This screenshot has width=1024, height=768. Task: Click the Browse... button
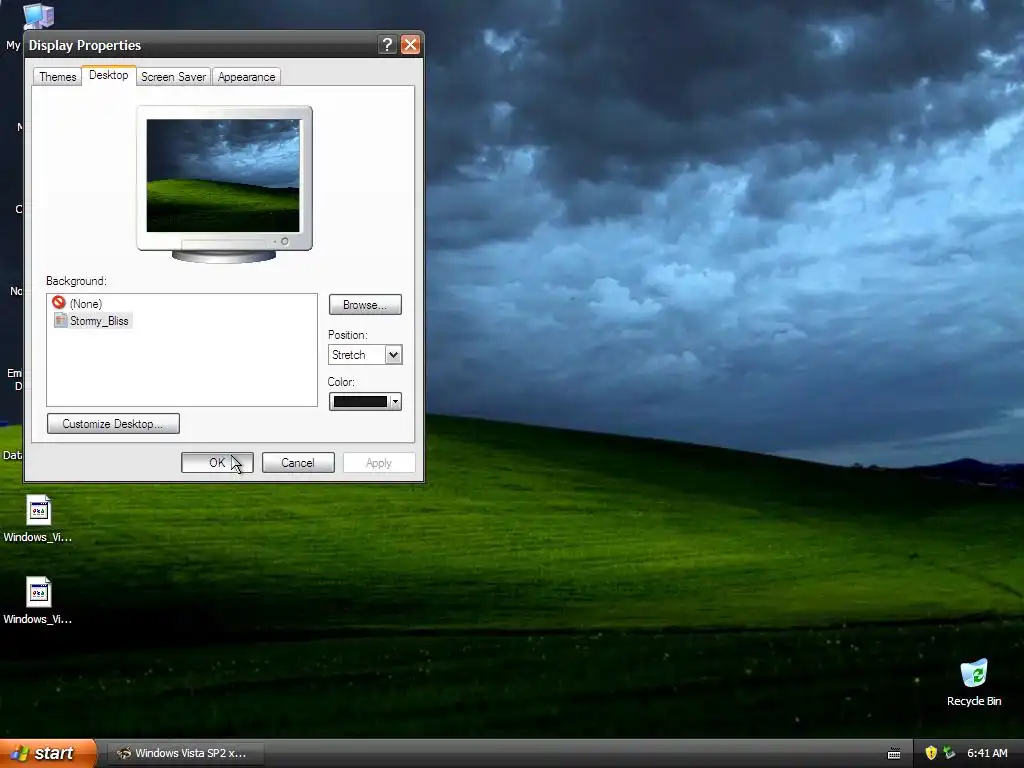point(365,305)
